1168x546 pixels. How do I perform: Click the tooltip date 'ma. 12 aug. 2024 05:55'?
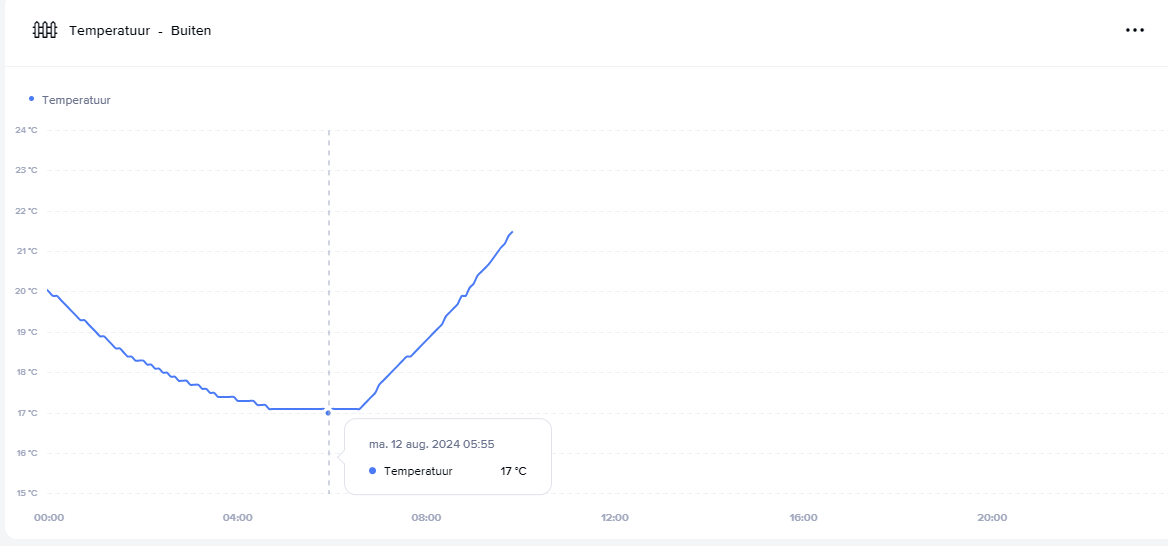[x=432, y=444]
